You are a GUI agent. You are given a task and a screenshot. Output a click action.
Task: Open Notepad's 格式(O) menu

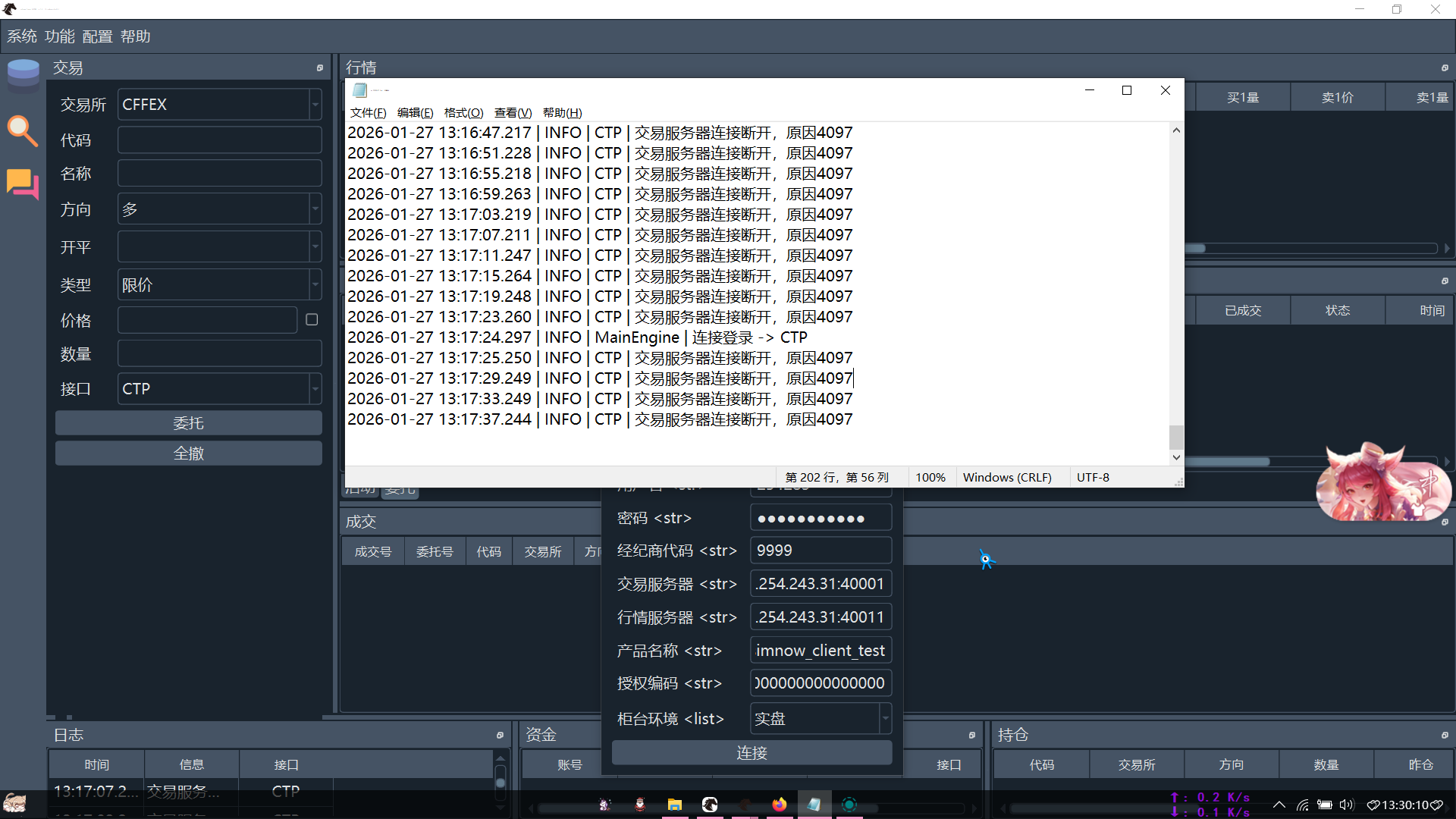coord(463,113)
